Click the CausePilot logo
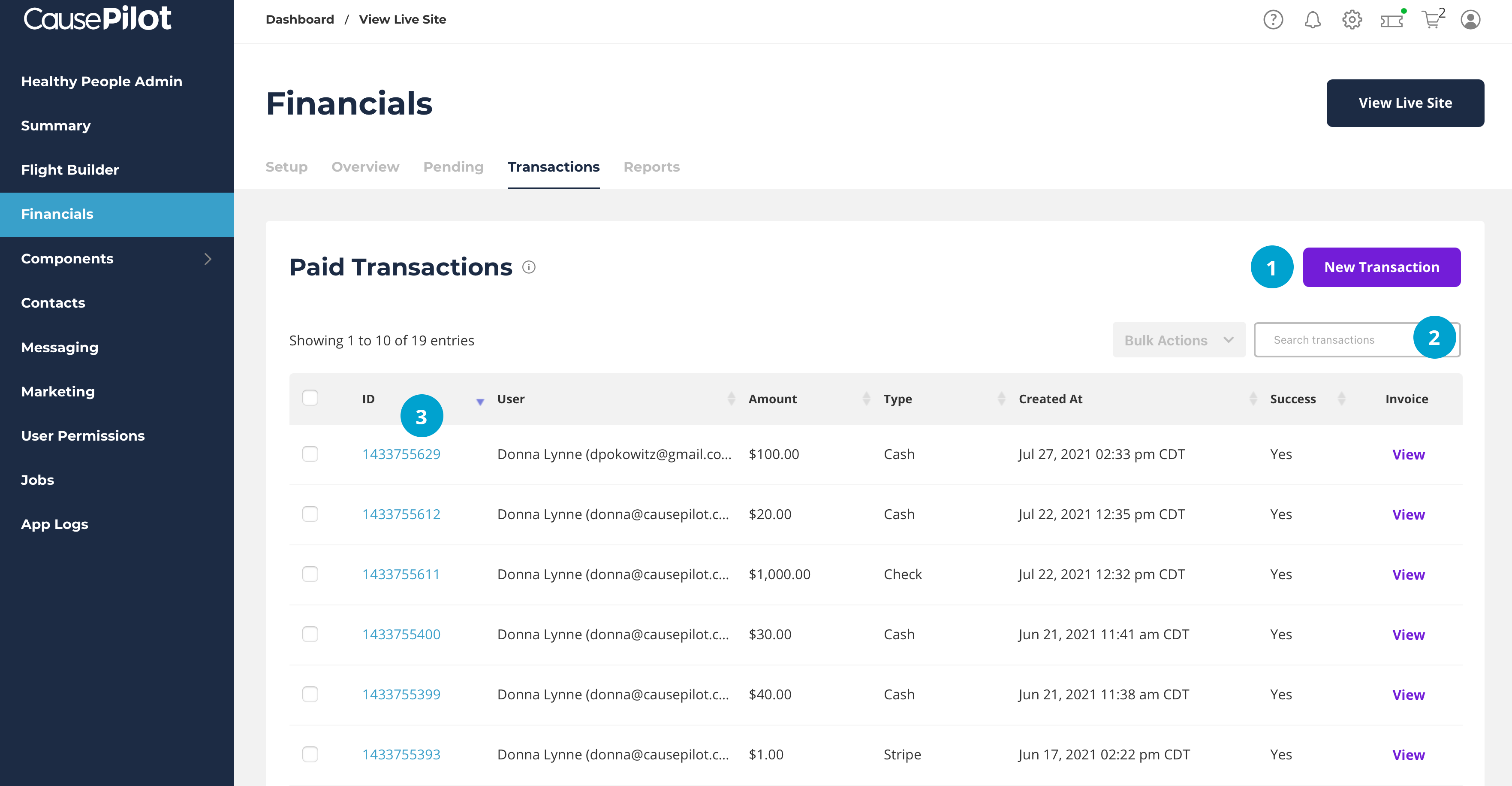1512x786 pixels. tap(97, 18)
